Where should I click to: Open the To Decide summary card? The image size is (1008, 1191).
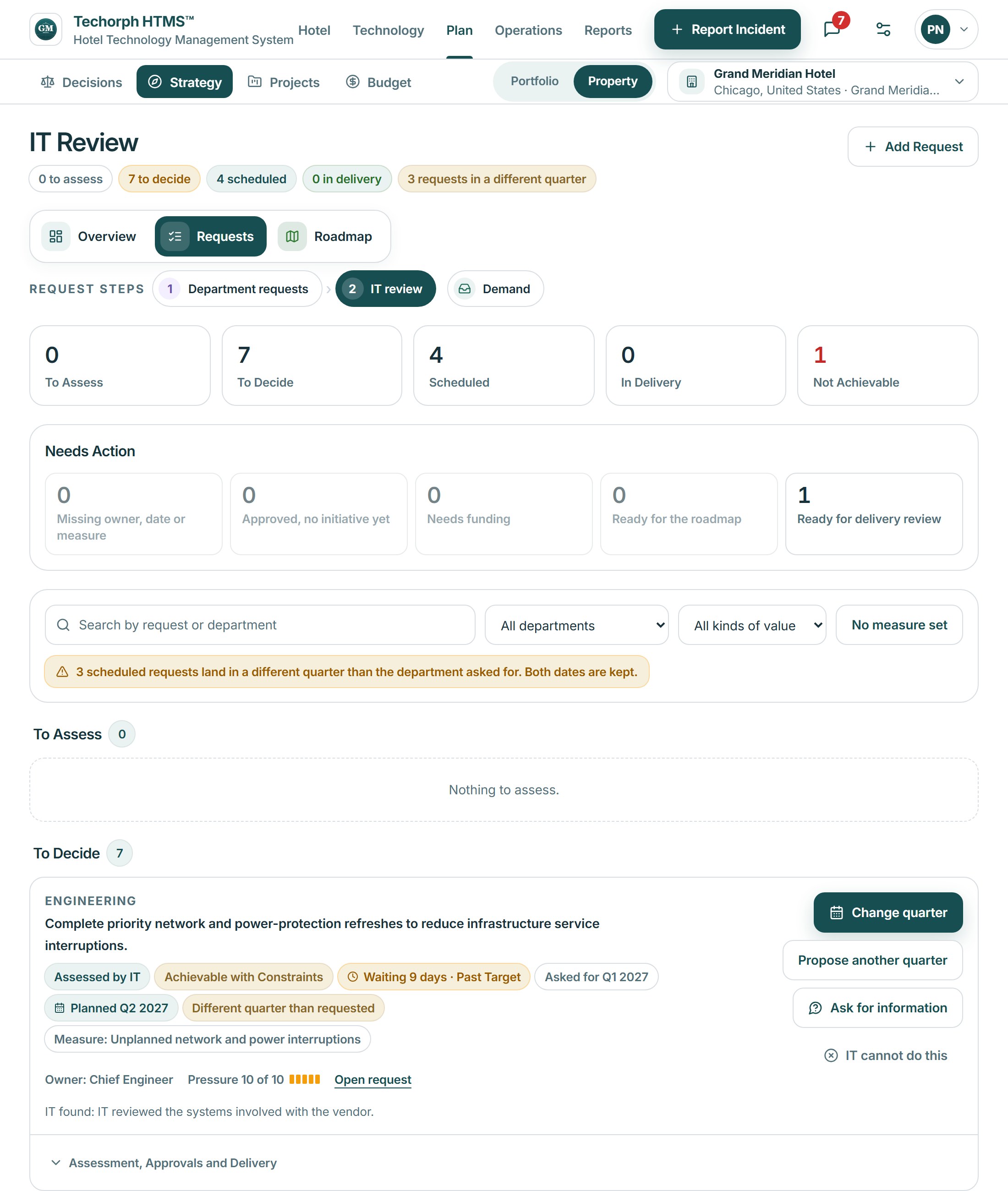tap(312, 366)
